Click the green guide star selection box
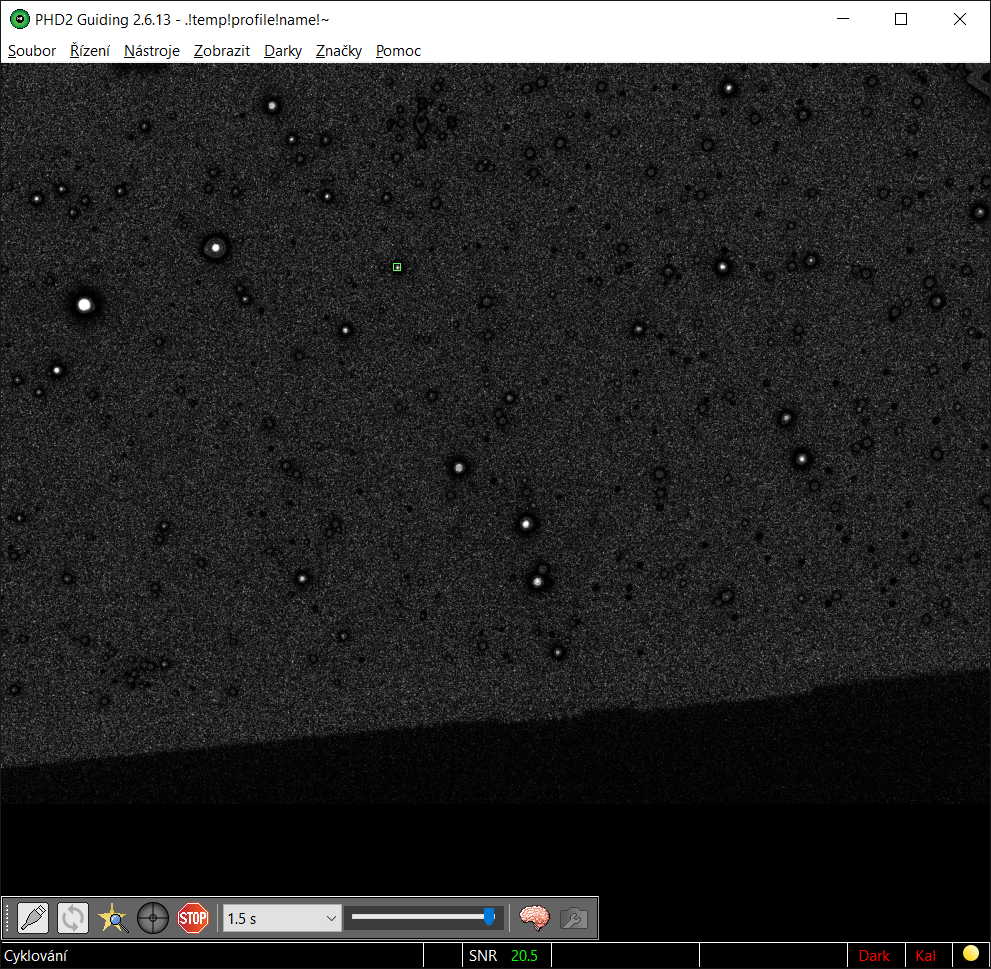Image resolution: width=991 pixels, height=969 pixels. point(397,267)
